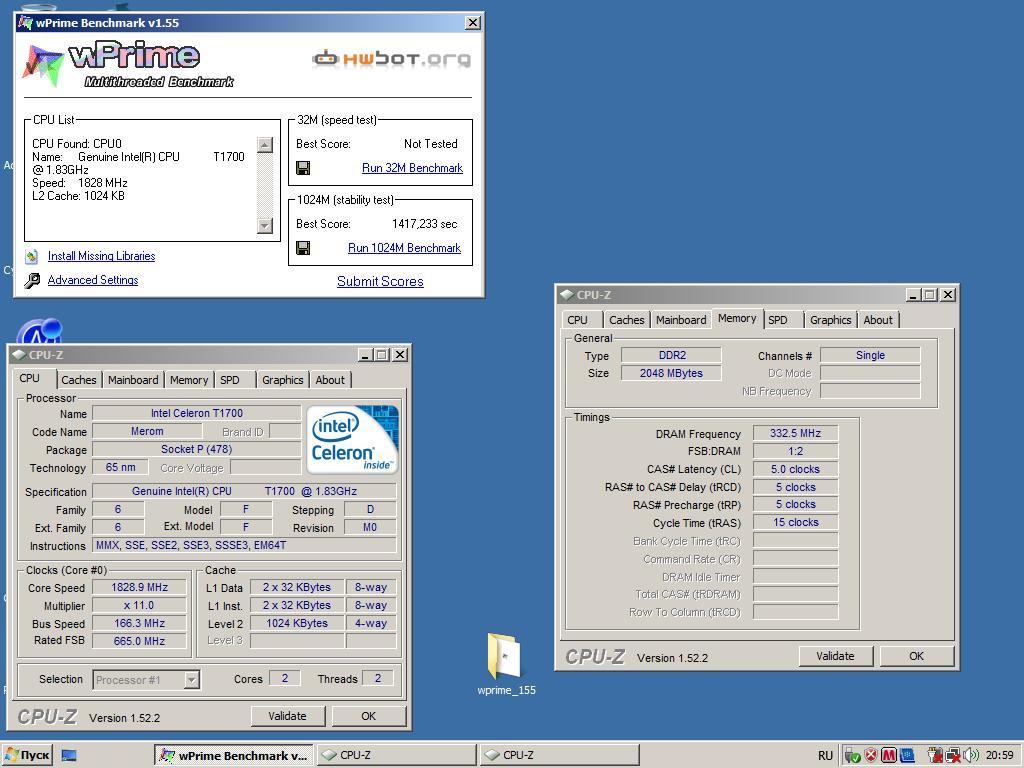Click OK in Memory CPU-Z window
This screenshot has width=1024, height=768.
[x=916, y=656]
